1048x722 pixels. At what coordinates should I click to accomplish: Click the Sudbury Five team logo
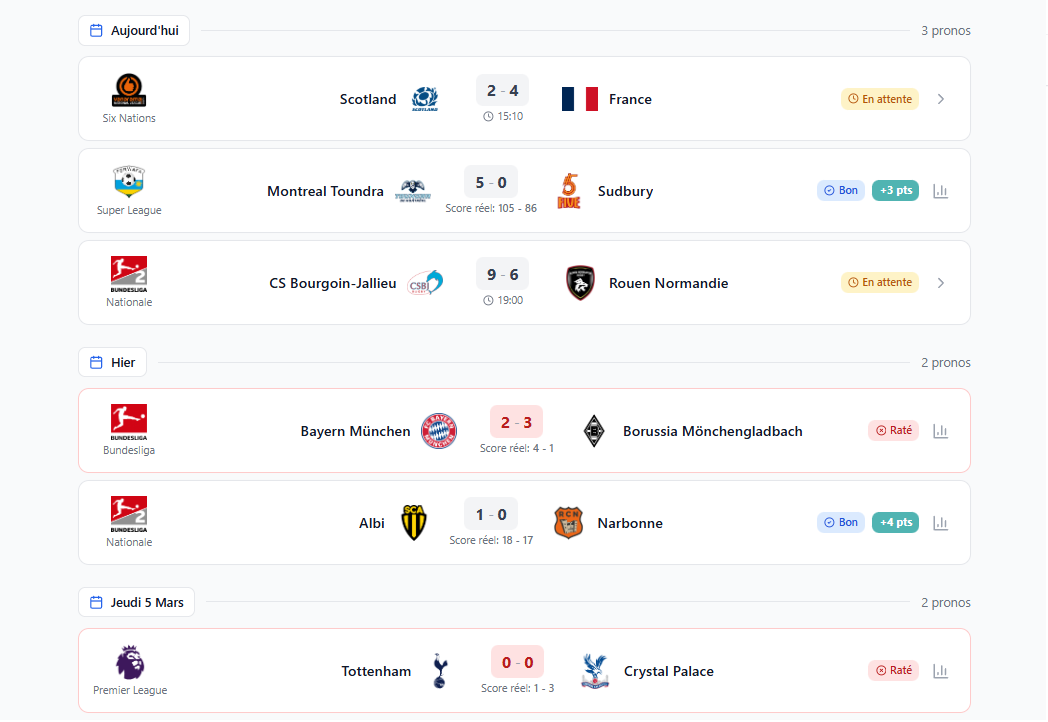tap(569, 191)
